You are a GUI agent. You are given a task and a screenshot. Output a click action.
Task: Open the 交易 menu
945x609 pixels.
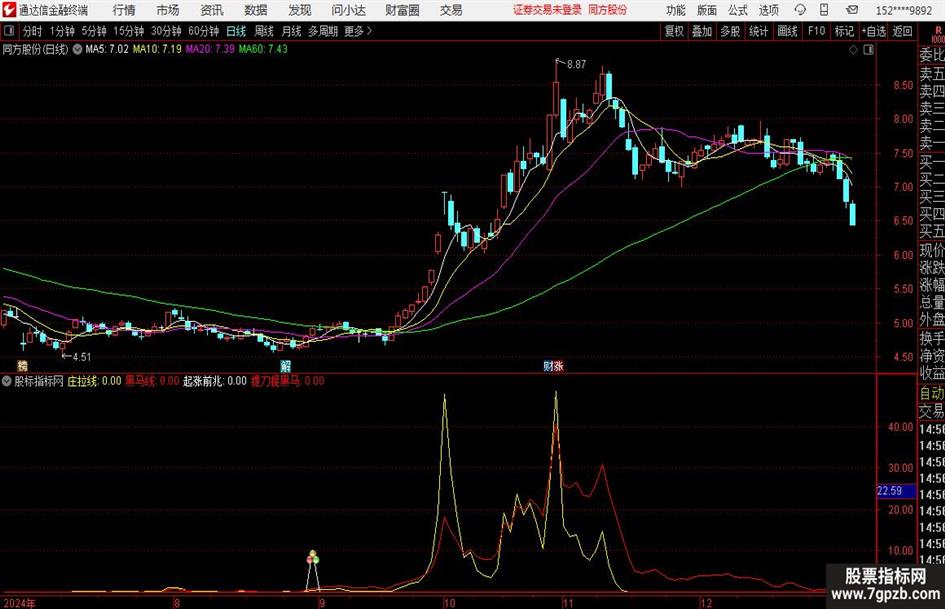pyautogui.click(x=451, y=10)
